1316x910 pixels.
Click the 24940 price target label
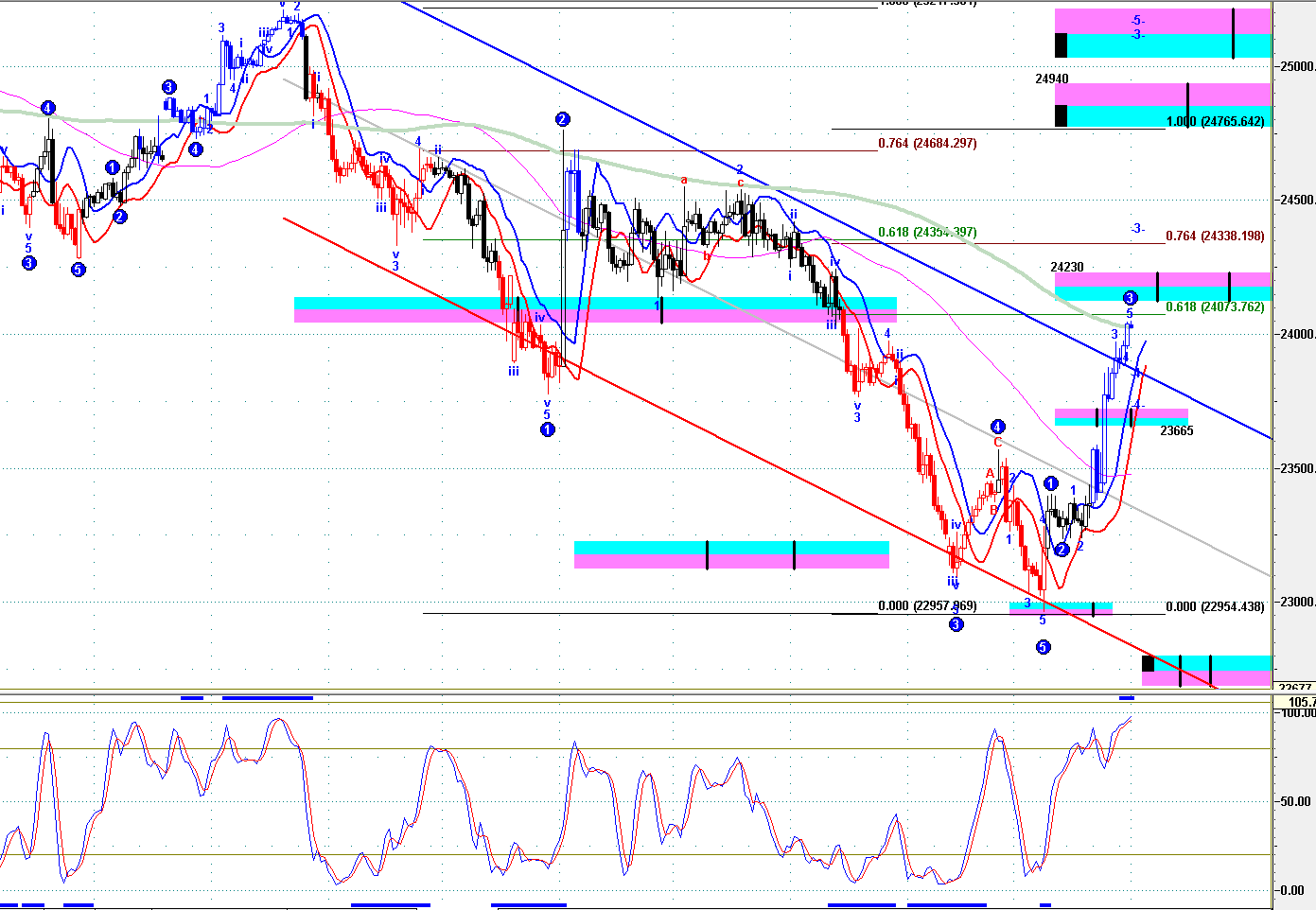pyautogui.click(x=1052, y=79)
